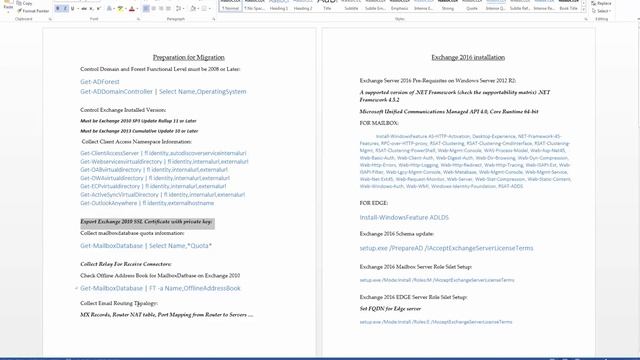Toggle Subscript formatting
This screenshot has width=640, height=360.
click(x=91, y=9)
